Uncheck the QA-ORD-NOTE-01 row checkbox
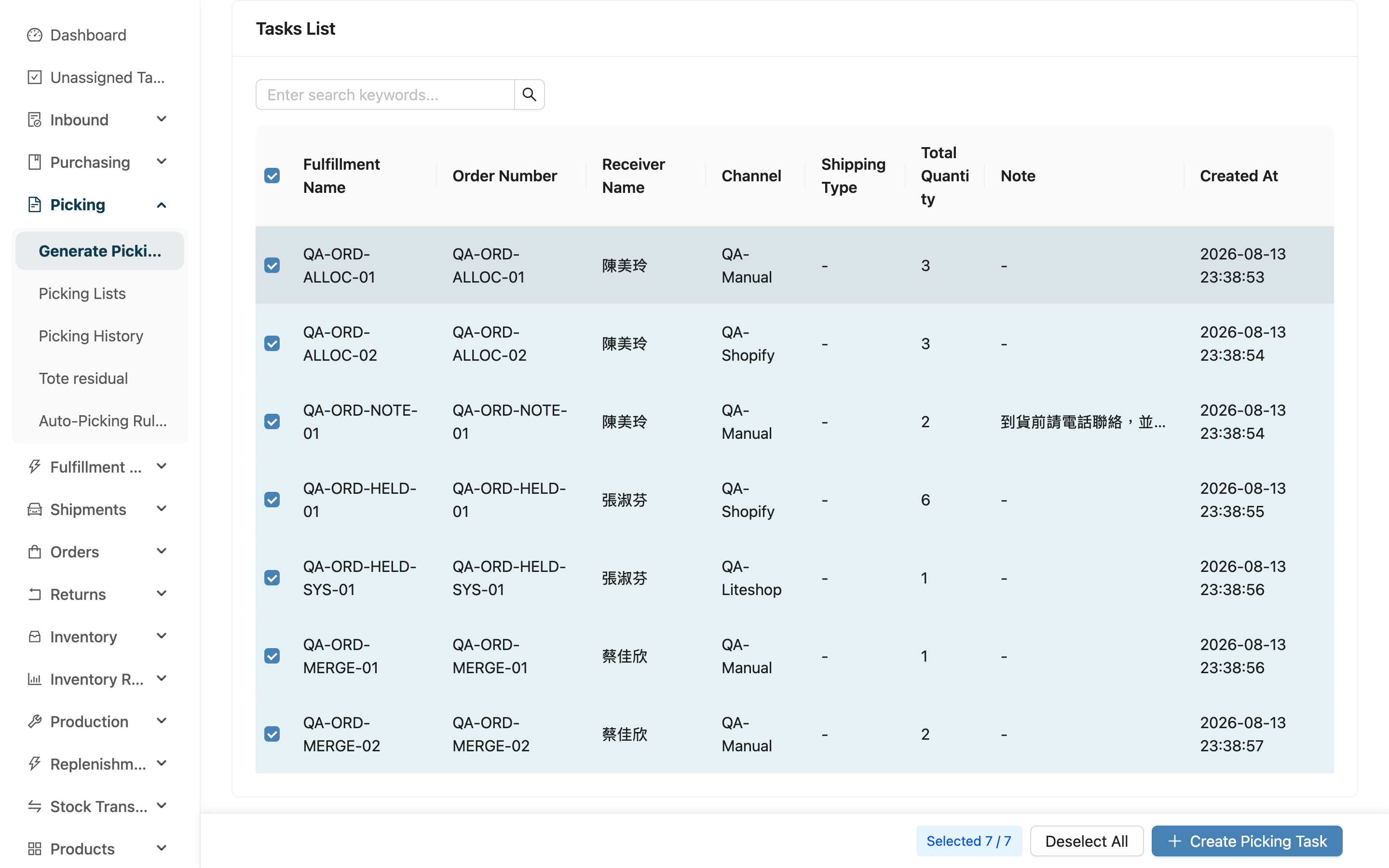This screenshot has width=1389, height=868. (x=272, y=421)
